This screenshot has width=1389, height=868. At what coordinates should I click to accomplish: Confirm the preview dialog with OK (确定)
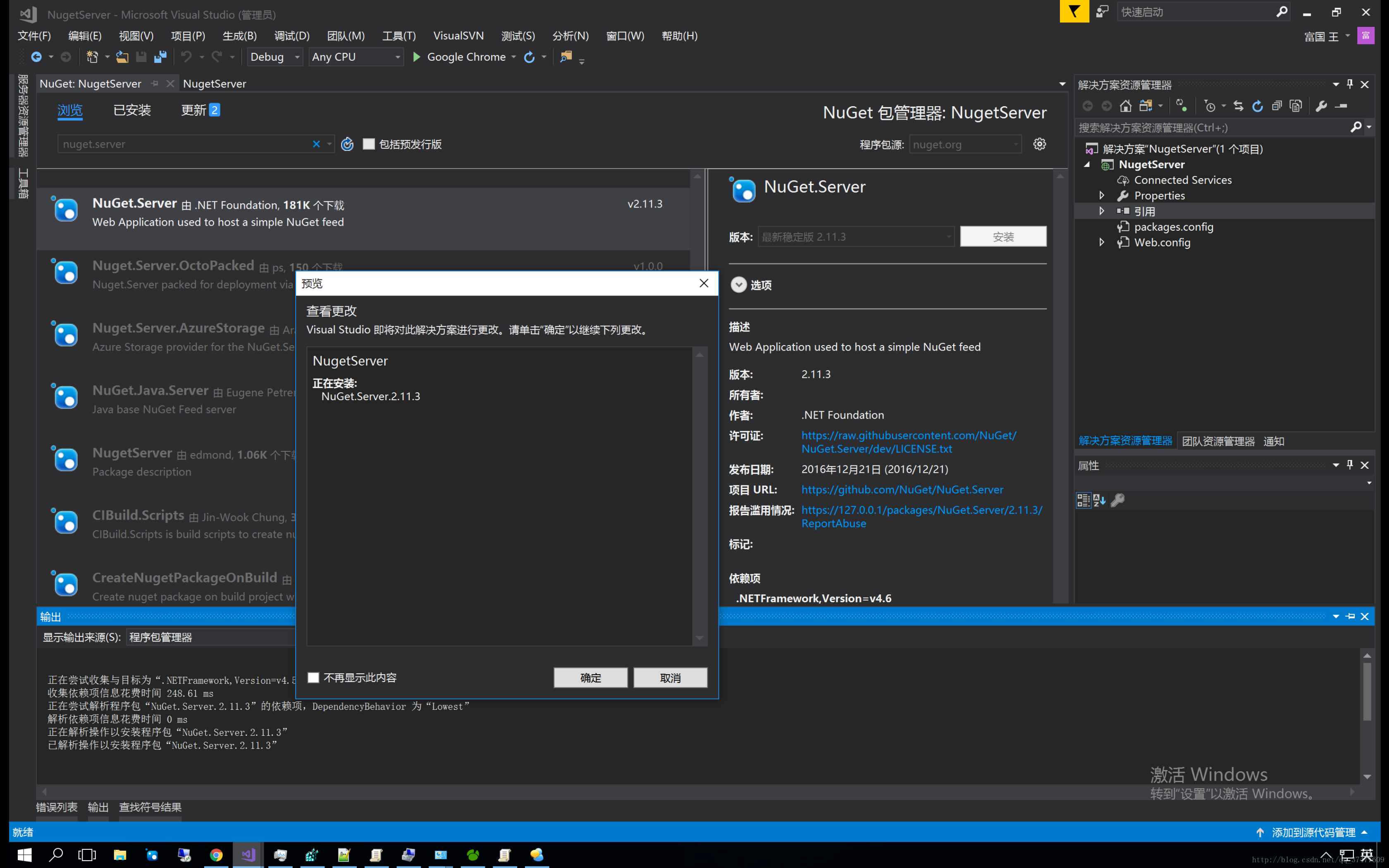pyautogui.click(x=590, y=677)
